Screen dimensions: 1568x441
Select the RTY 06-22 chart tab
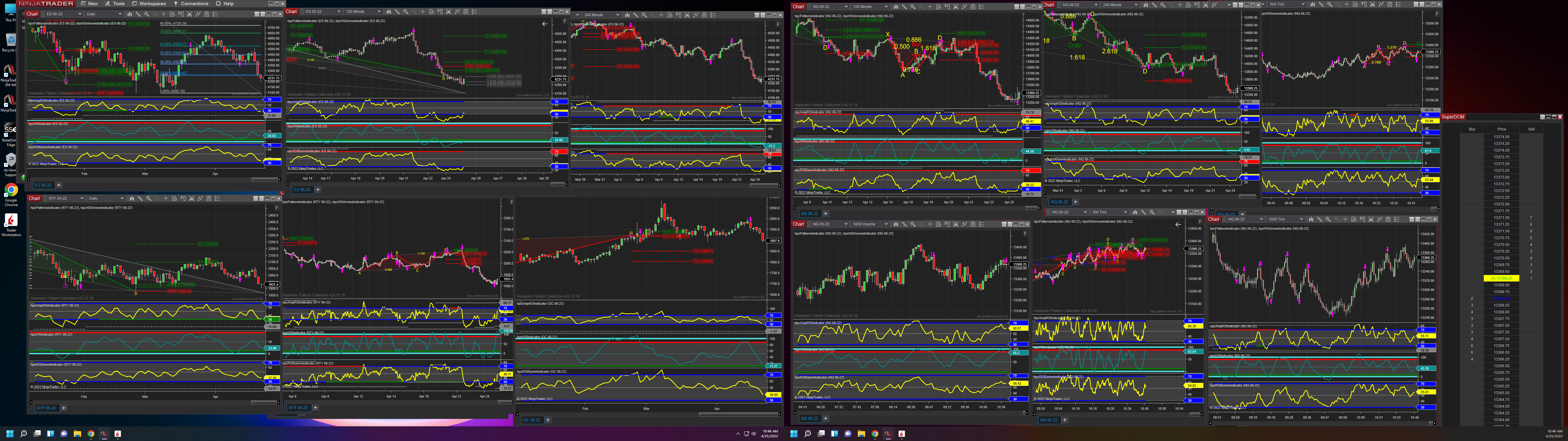[x=46, y=408]
